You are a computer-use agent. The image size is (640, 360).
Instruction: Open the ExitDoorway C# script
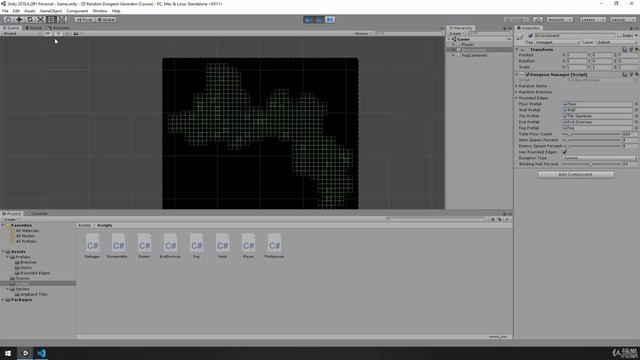pos(170,246)
